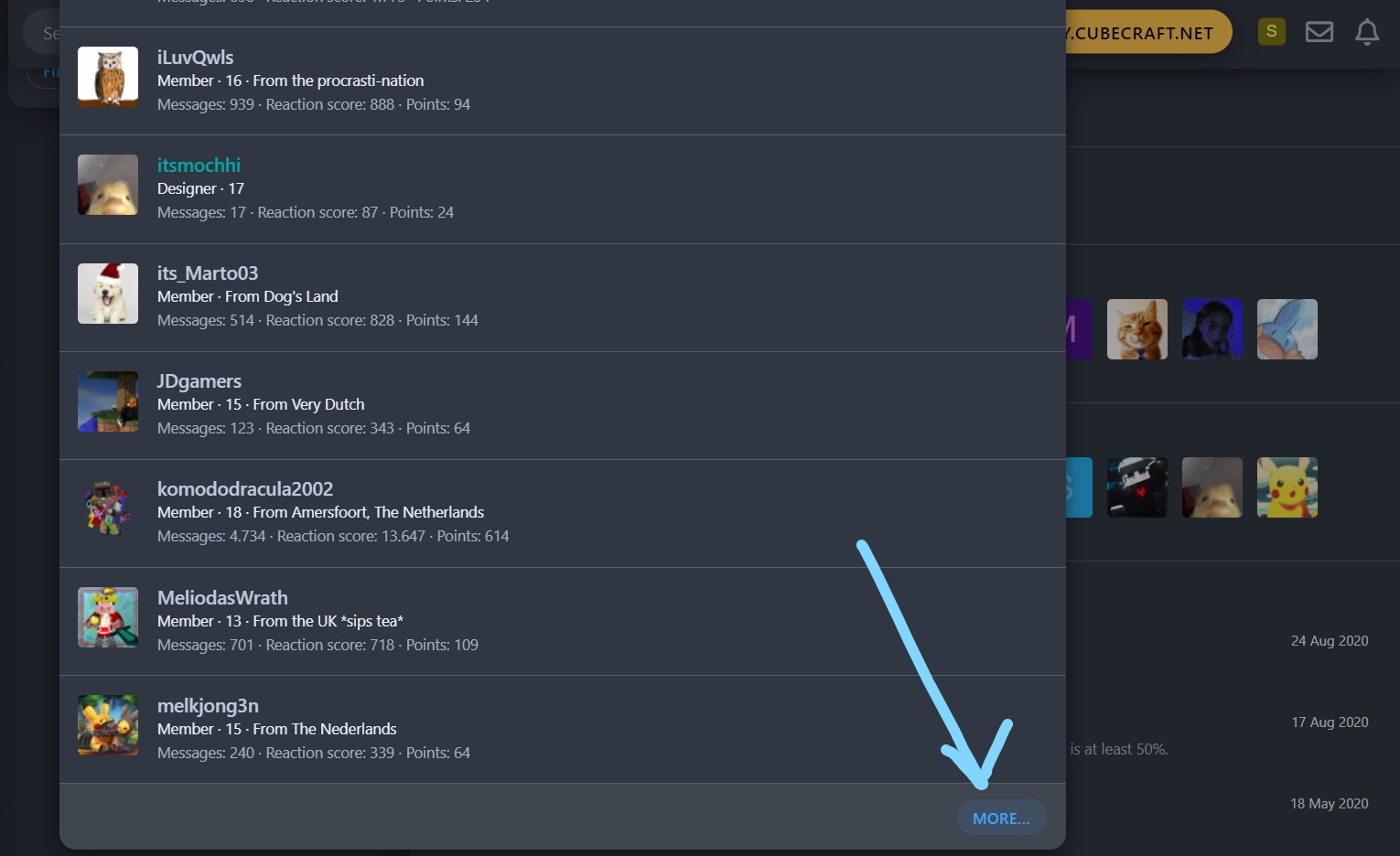Open the inbox envelope icon

click(1319, 32)
